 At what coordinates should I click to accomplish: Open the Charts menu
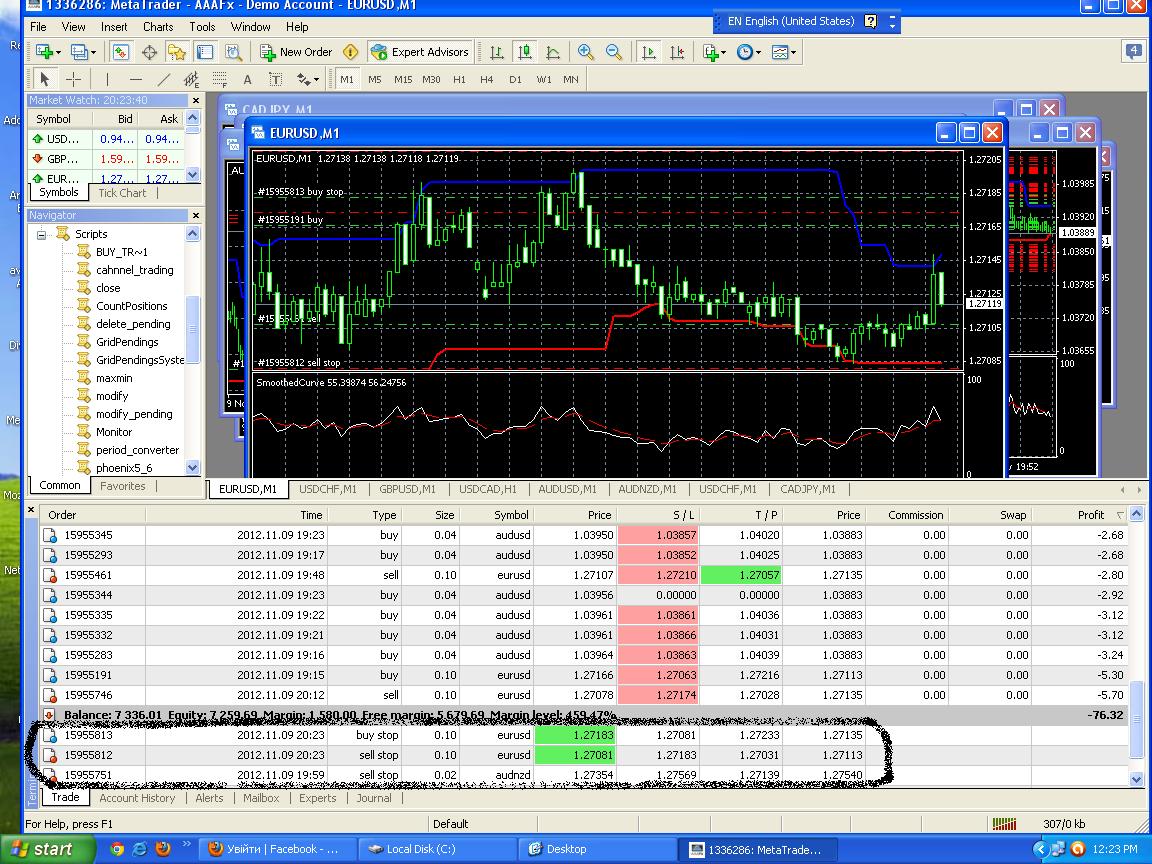(158, 26)
